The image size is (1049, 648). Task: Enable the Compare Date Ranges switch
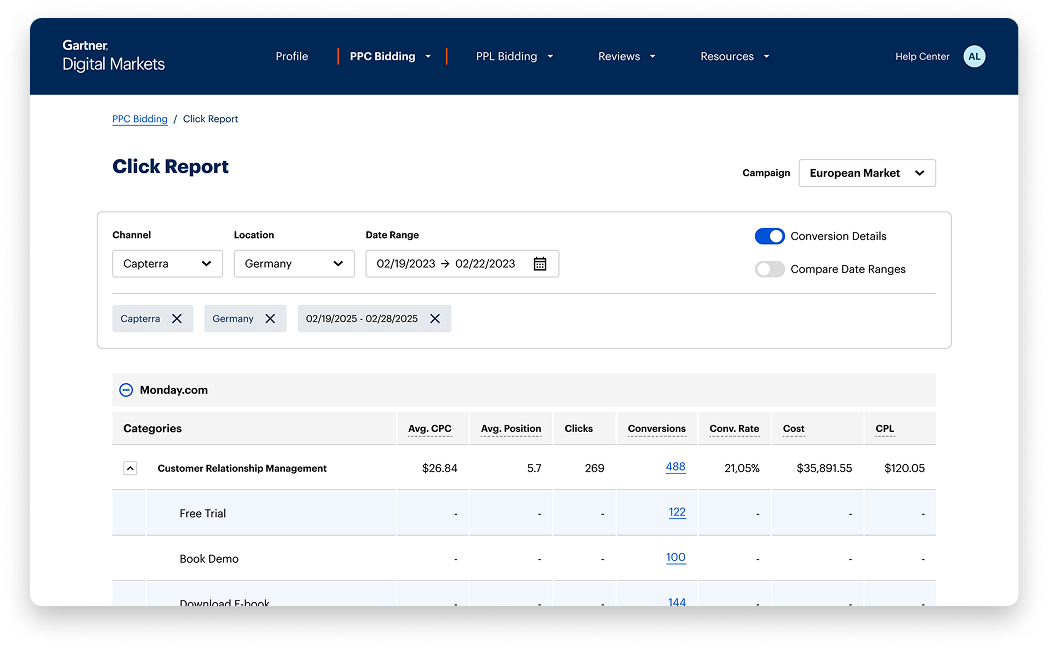769,269
